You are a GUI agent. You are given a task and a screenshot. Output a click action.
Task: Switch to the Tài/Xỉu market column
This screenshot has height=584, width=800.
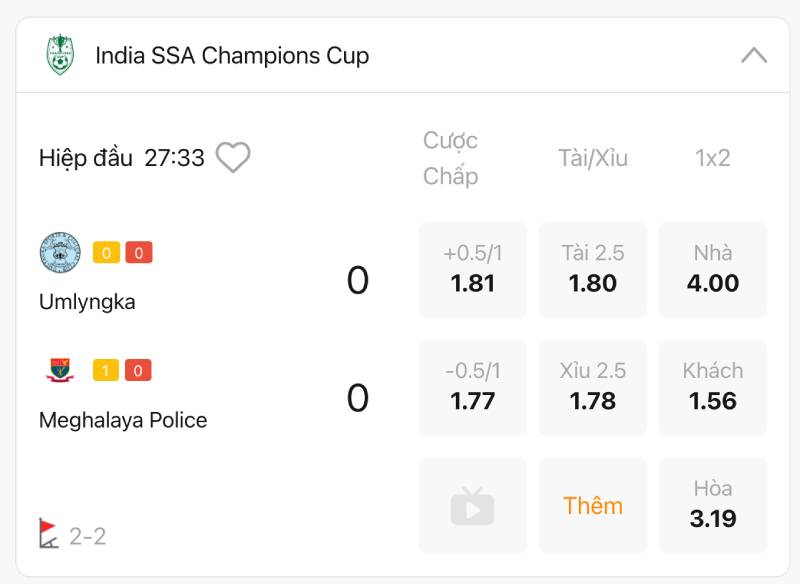click(x=591, y=158)
